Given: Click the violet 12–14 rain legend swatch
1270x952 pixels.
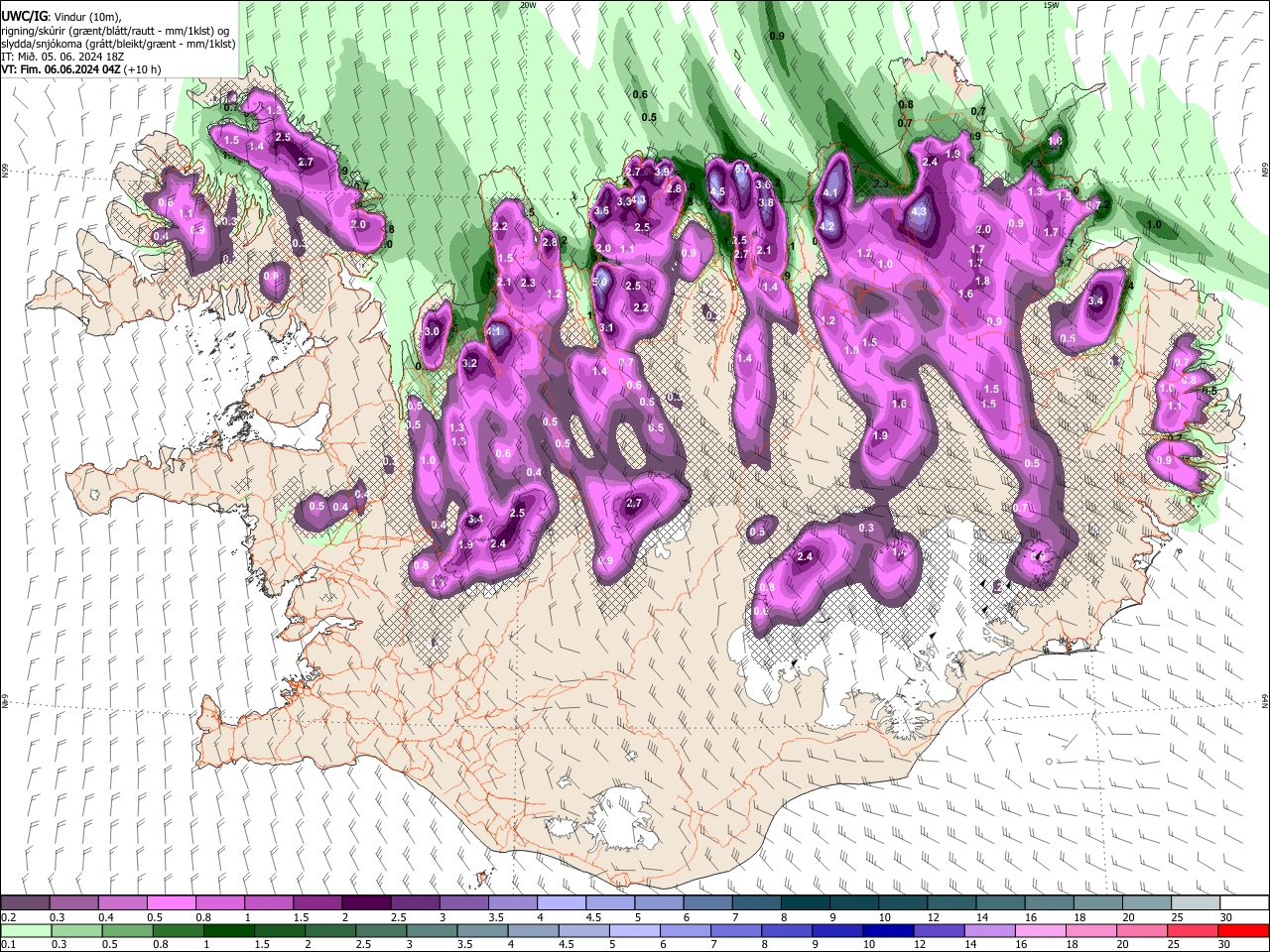Looking at the screenshot, I should pos(940,930).
